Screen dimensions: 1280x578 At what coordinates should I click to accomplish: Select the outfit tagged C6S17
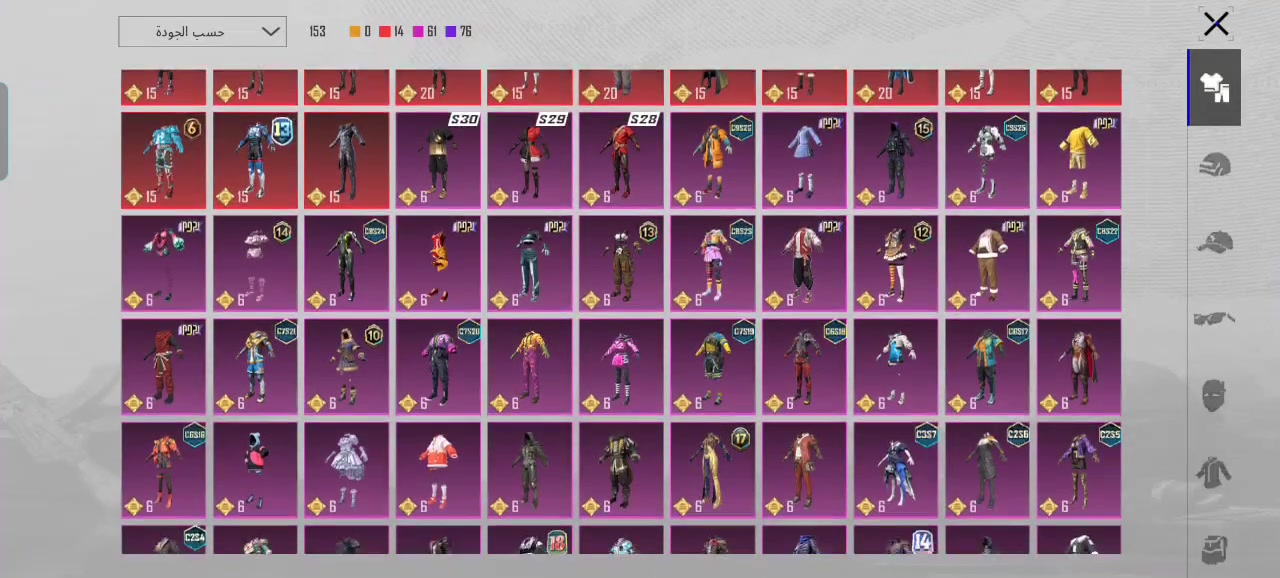click(987, 367)
